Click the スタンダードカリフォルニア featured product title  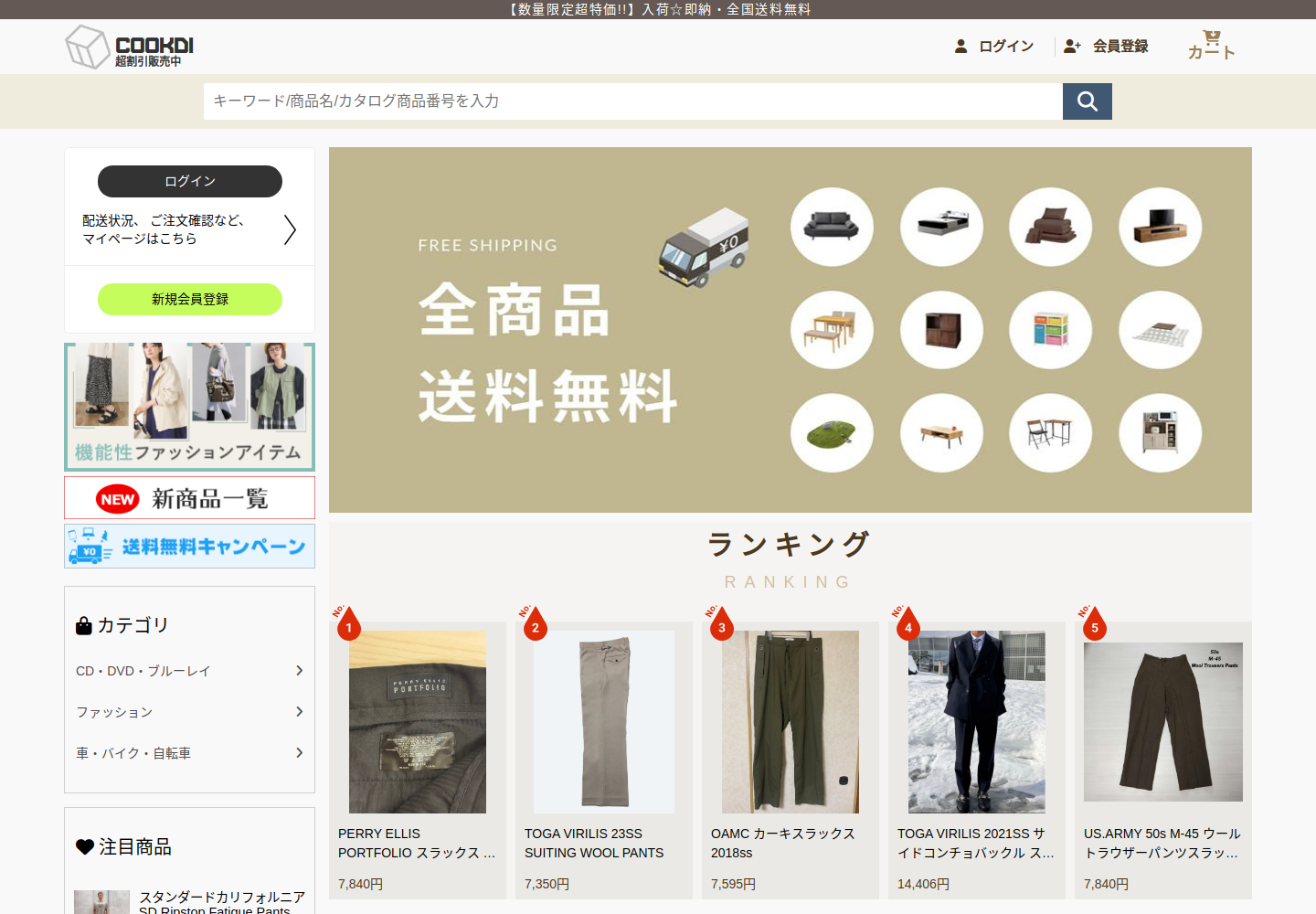coord(222,903)
